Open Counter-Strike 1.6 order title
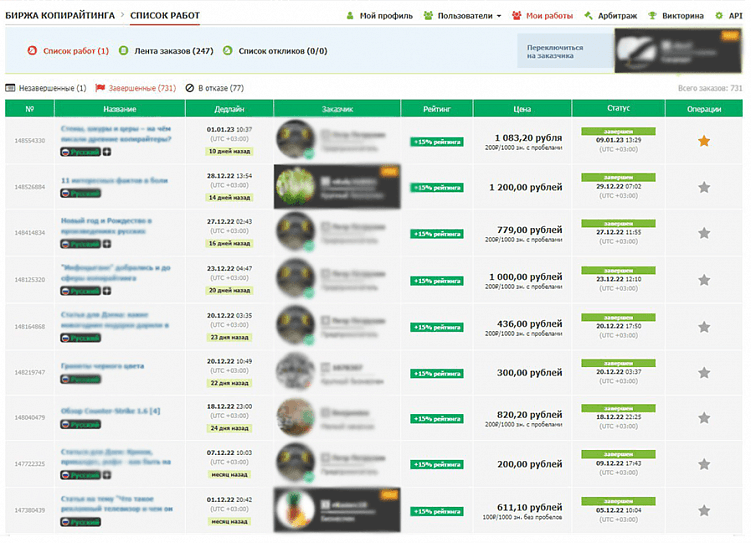Image resolution: width=751 pixels, height=543 pixels. pos(110,411)
